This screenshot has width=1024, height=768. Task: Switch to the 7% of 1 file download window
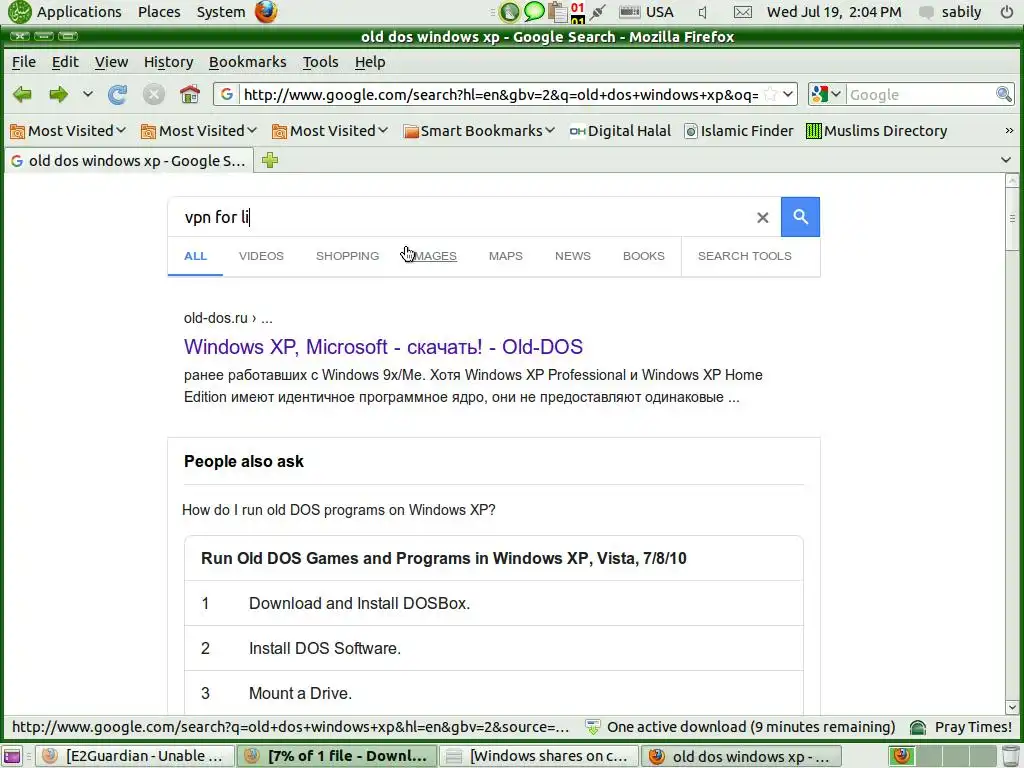pyautogui.click(x=337, y=756)
